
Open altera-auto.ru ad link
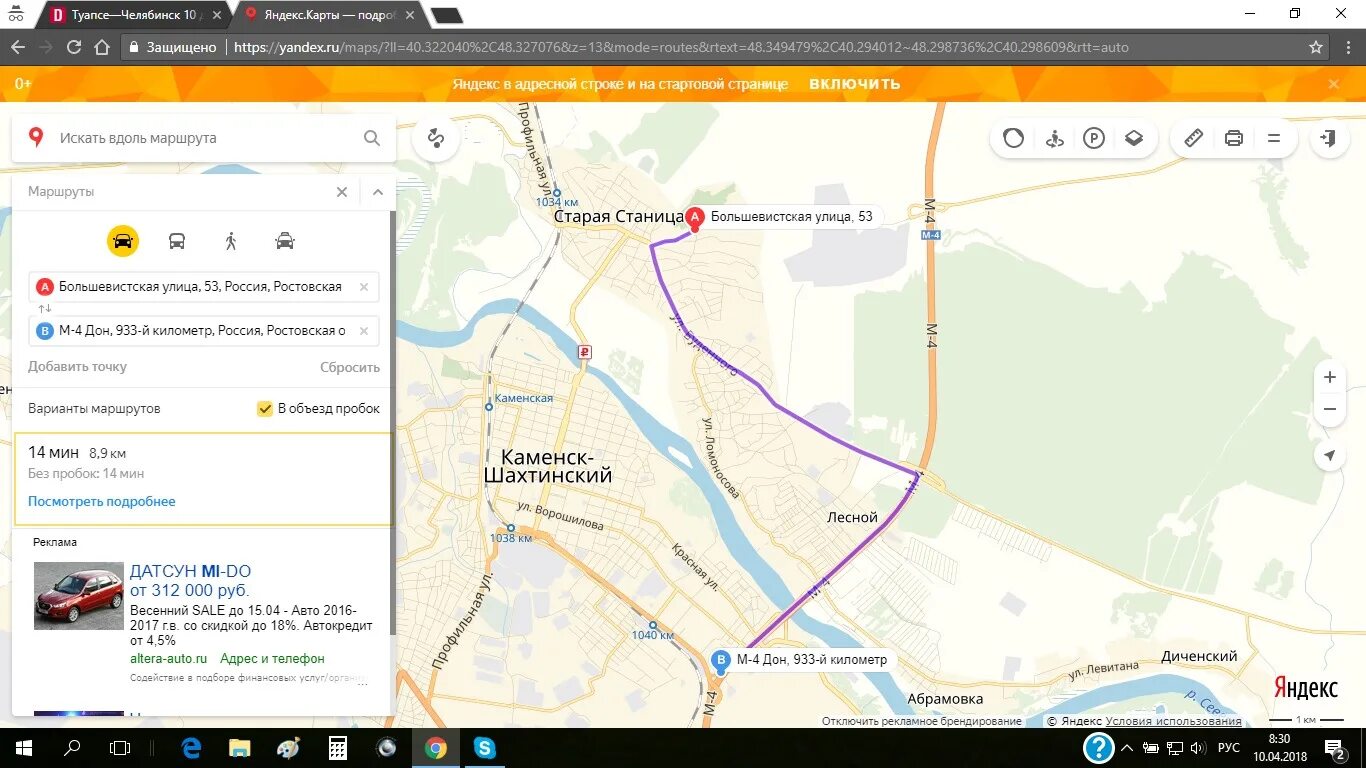168,659
